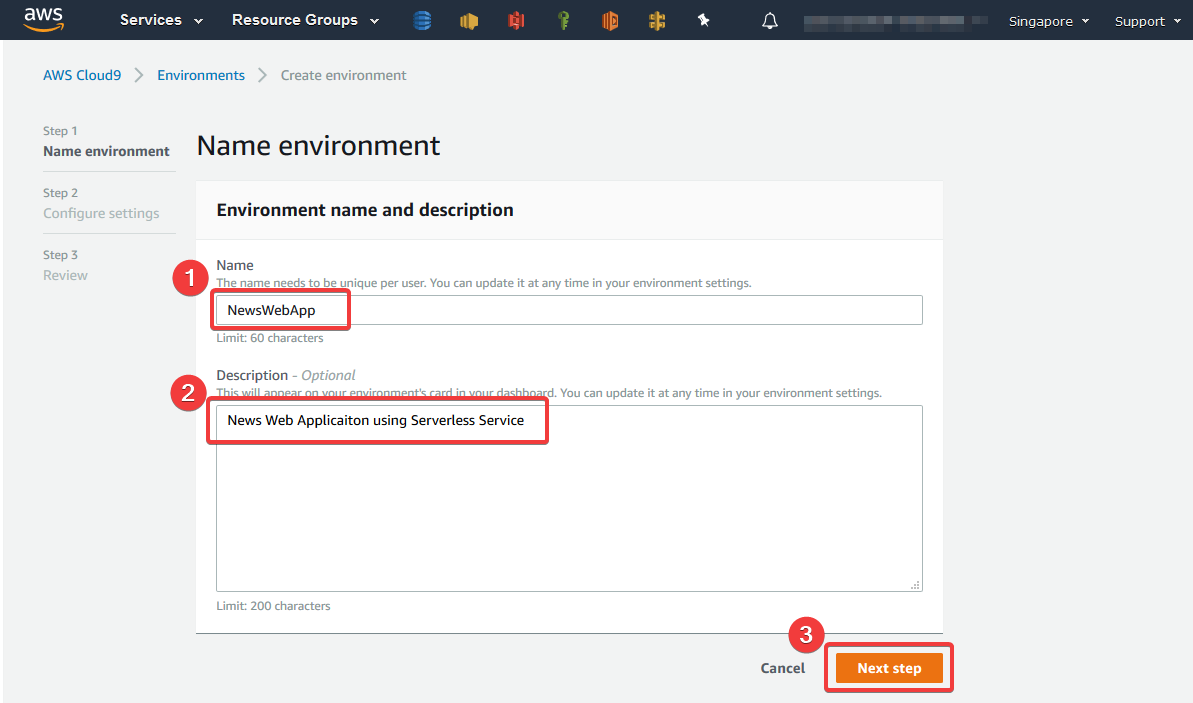Click the white pushpin icon in navbar
Screen dimensions: 1193x703
(x=704, y=21)
